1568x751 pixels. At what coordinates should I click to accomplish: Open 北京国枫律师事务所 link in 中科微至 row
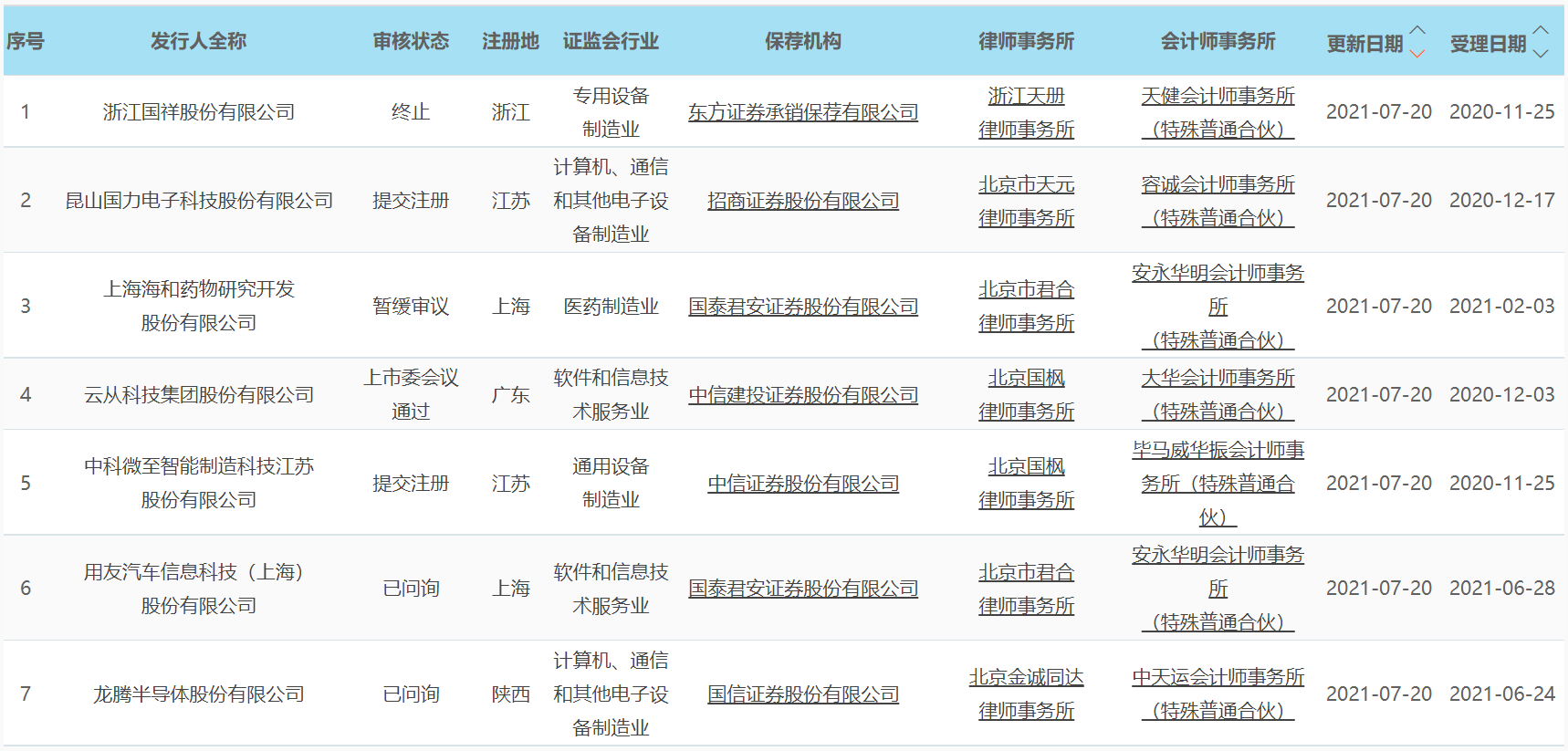coord(1026,484)
